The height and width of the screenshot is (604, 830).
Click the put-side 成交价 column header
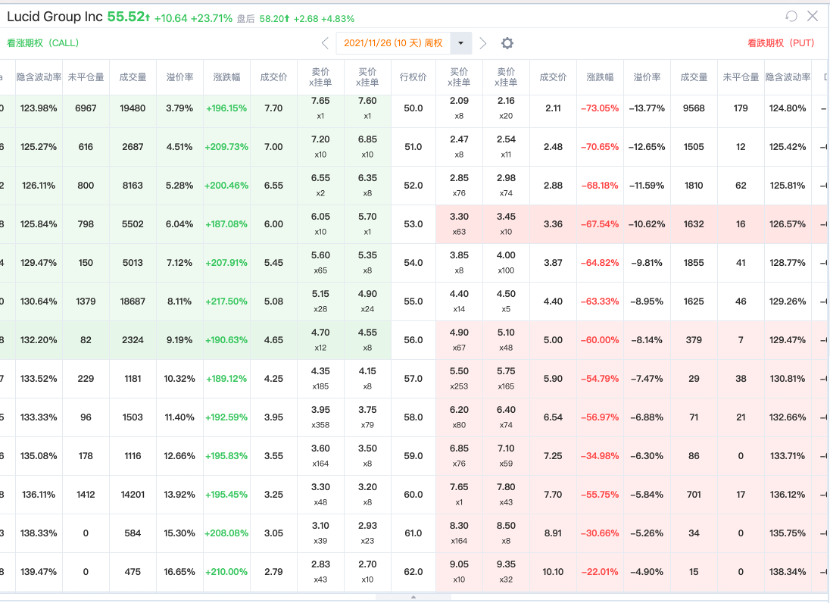click(x=553, y=77)
